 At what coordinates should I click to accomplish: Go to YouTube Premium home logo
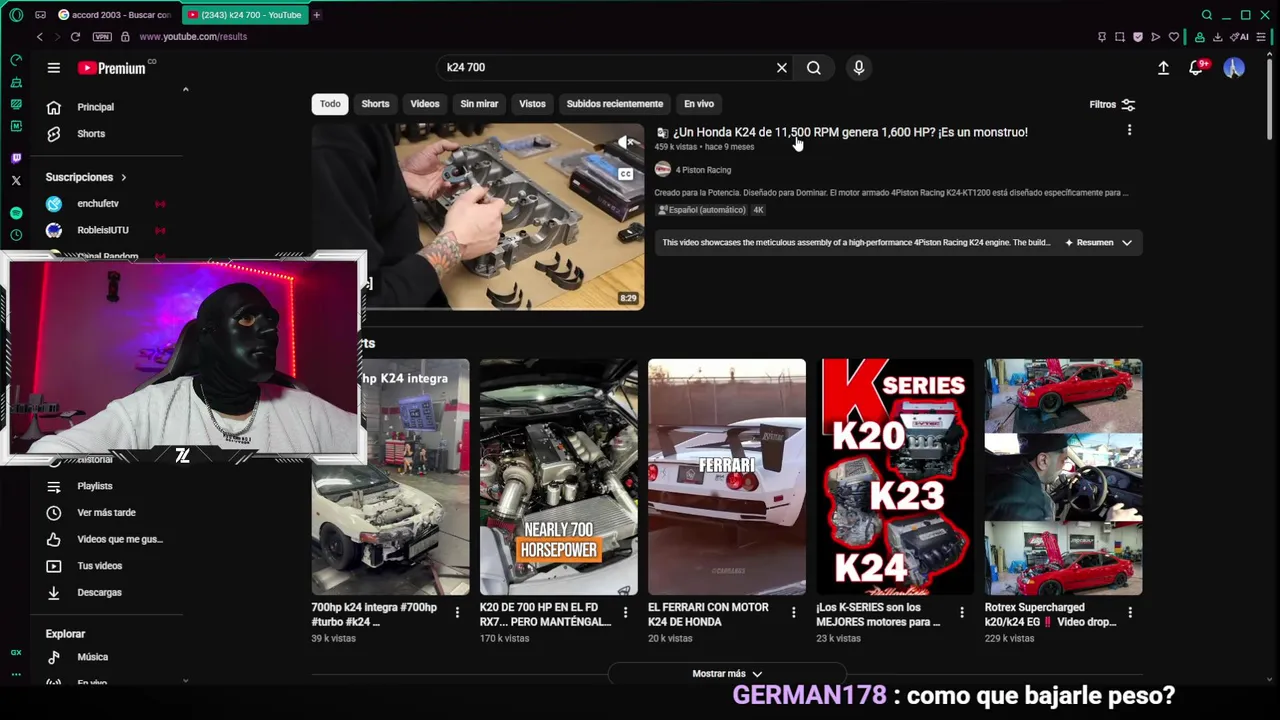[112, 68]
